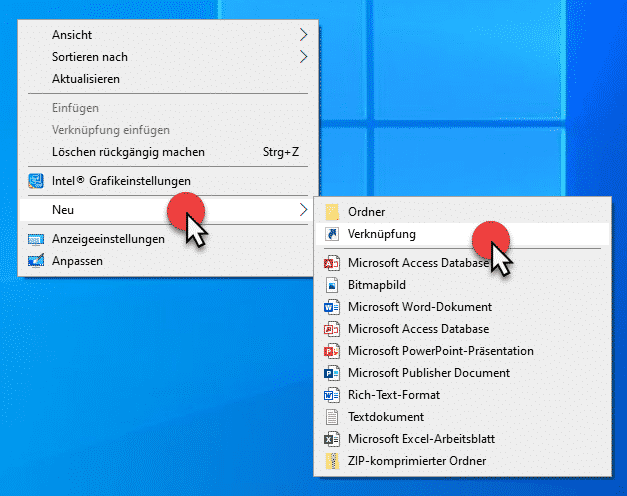
Task: Click the Microsoft Excel-Arbeitsblatt icon
Action: coord(332,439)
